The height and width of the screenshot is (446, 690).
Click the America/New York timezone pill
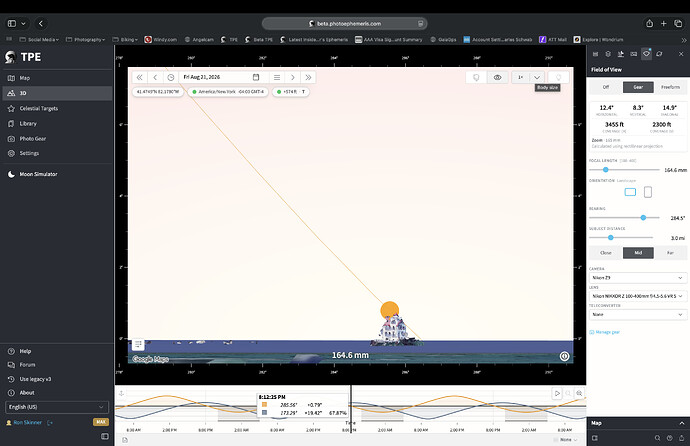click(x=228, y=92)
